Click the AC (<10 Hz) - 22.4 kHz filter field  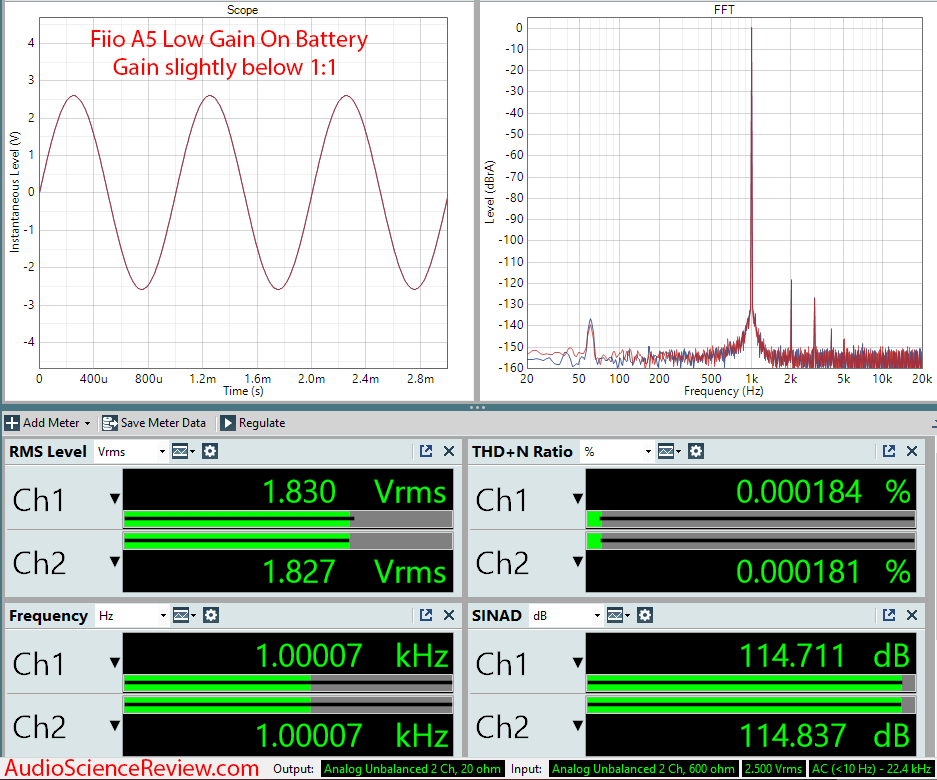tap(871, 769)
